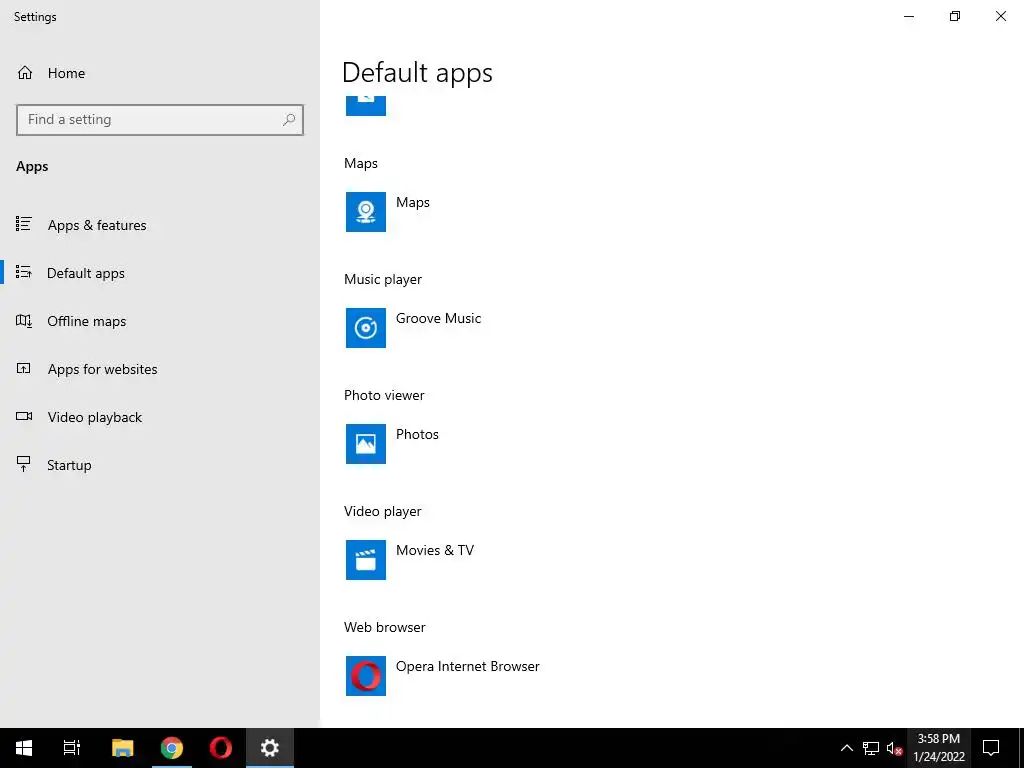1024x768 pixels.
Task: Click the Find a setting search box
Action: click(159, 120)
